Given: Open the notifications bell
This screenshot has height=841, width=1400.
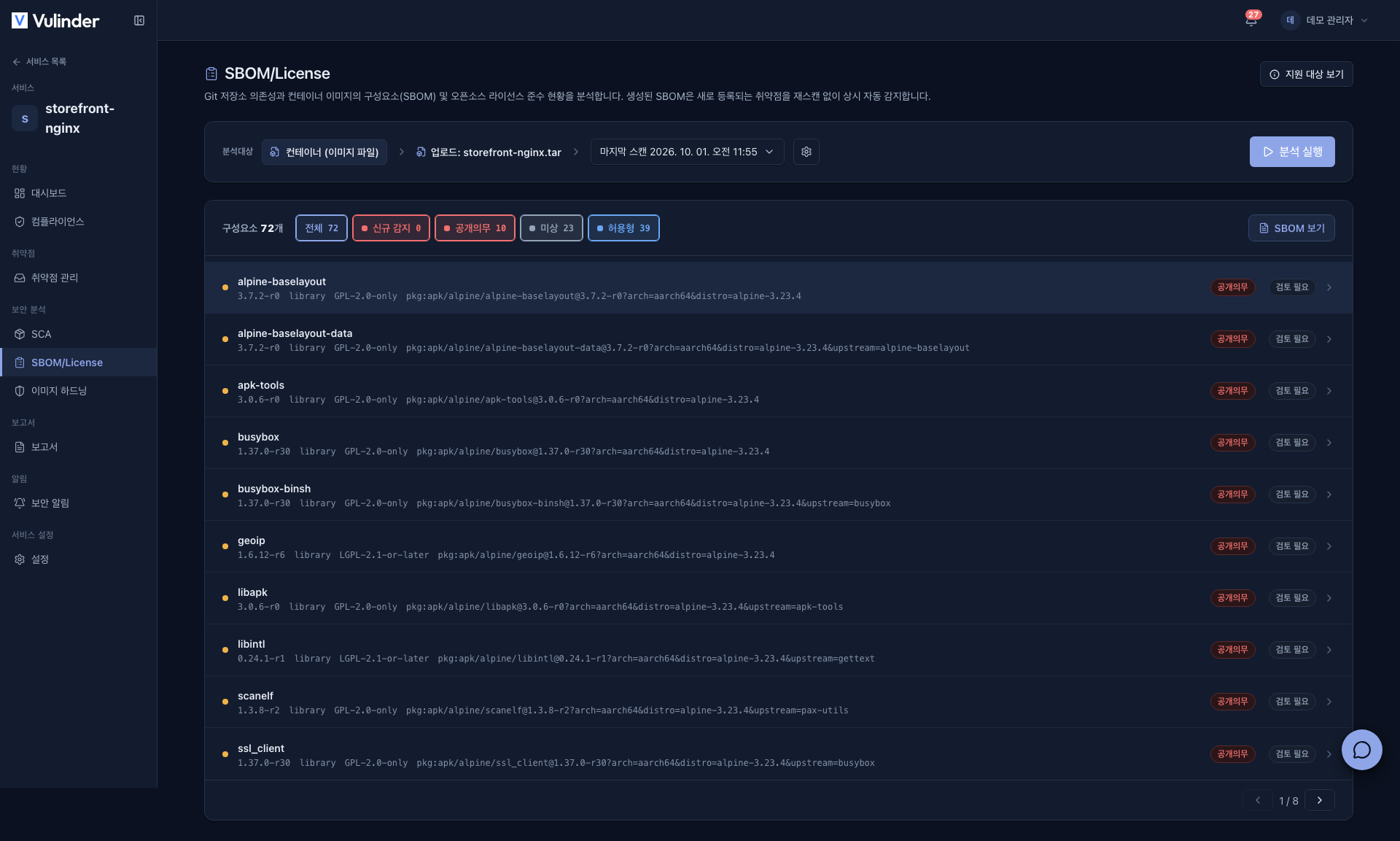Looking at the screenshot, I should (1251, 20).
